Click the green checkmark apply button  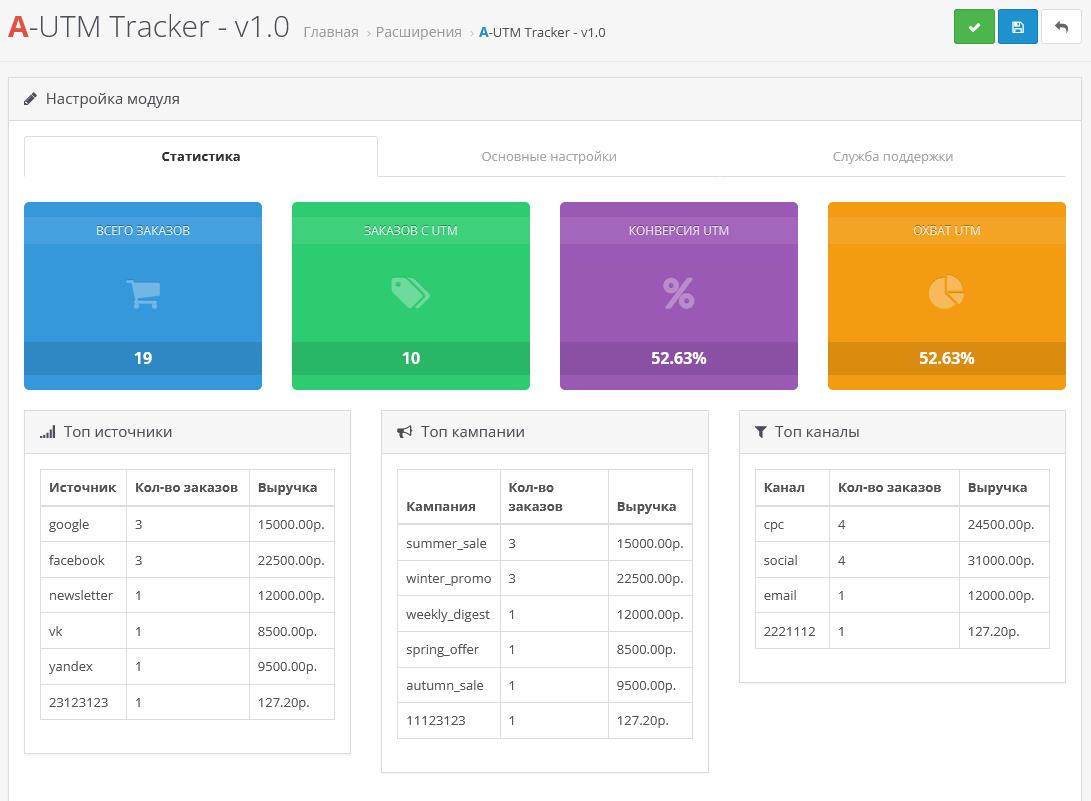974,27
